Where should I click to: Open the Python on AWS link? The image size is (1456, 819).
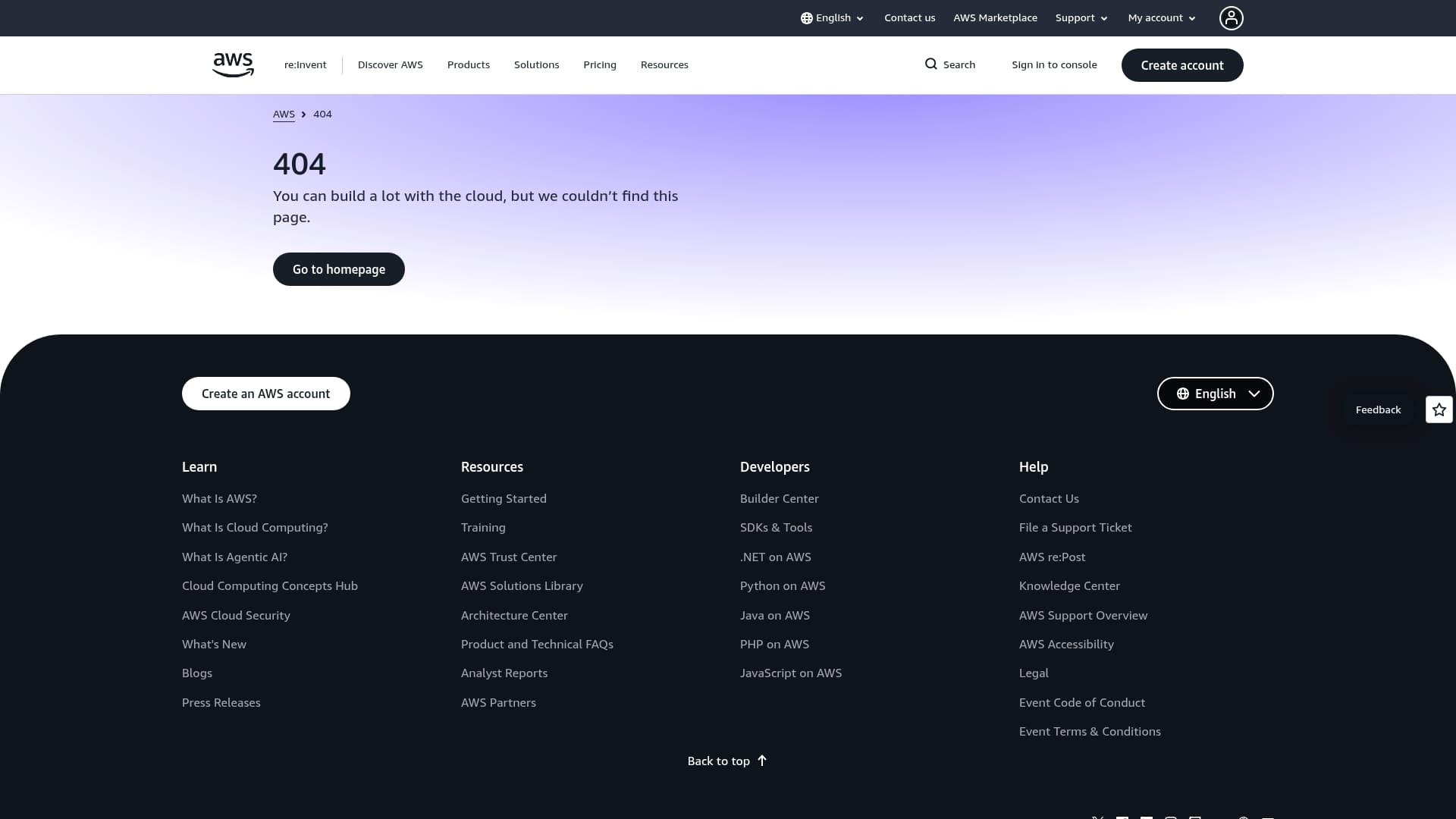783,586
